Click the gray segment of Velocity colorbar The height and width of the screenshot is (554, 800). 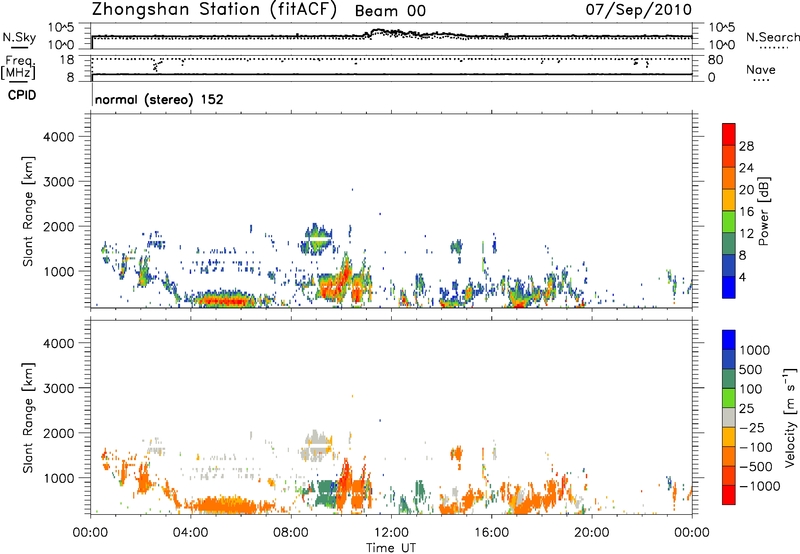729,417
